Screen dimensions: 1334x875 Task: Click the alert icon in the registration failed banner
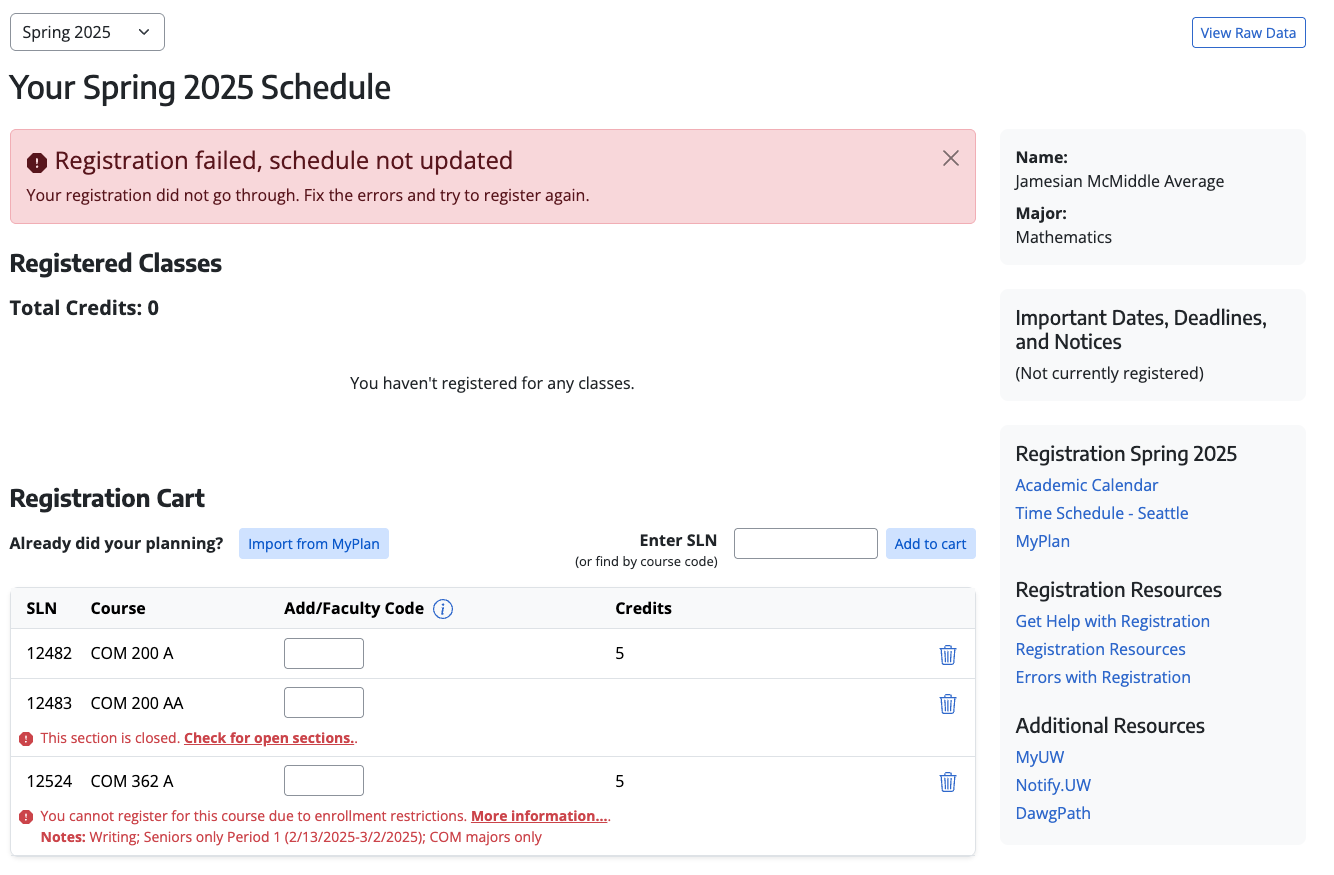[36, 160]
